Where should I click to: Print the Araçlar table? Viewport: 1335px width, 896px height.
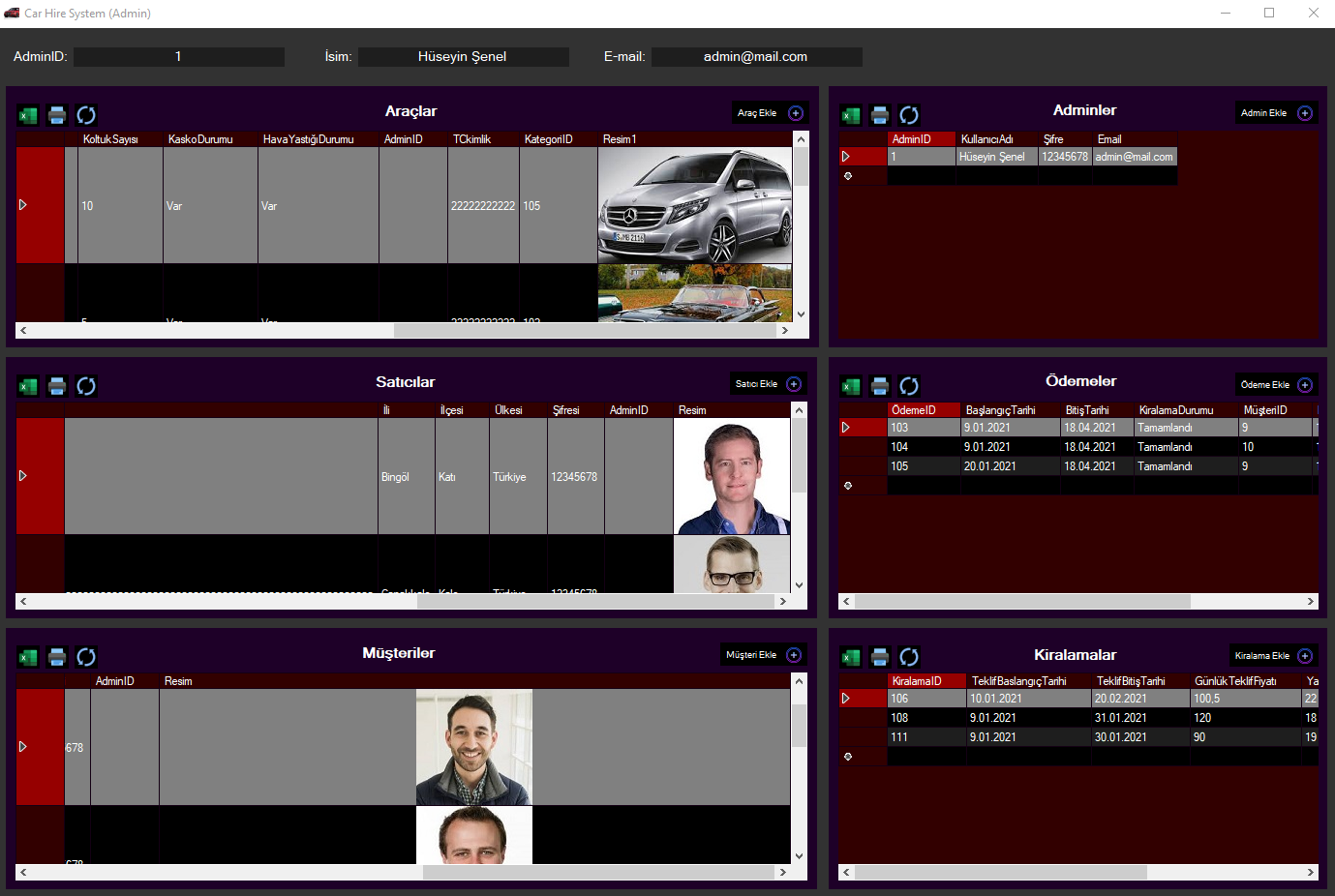(57, 115)
